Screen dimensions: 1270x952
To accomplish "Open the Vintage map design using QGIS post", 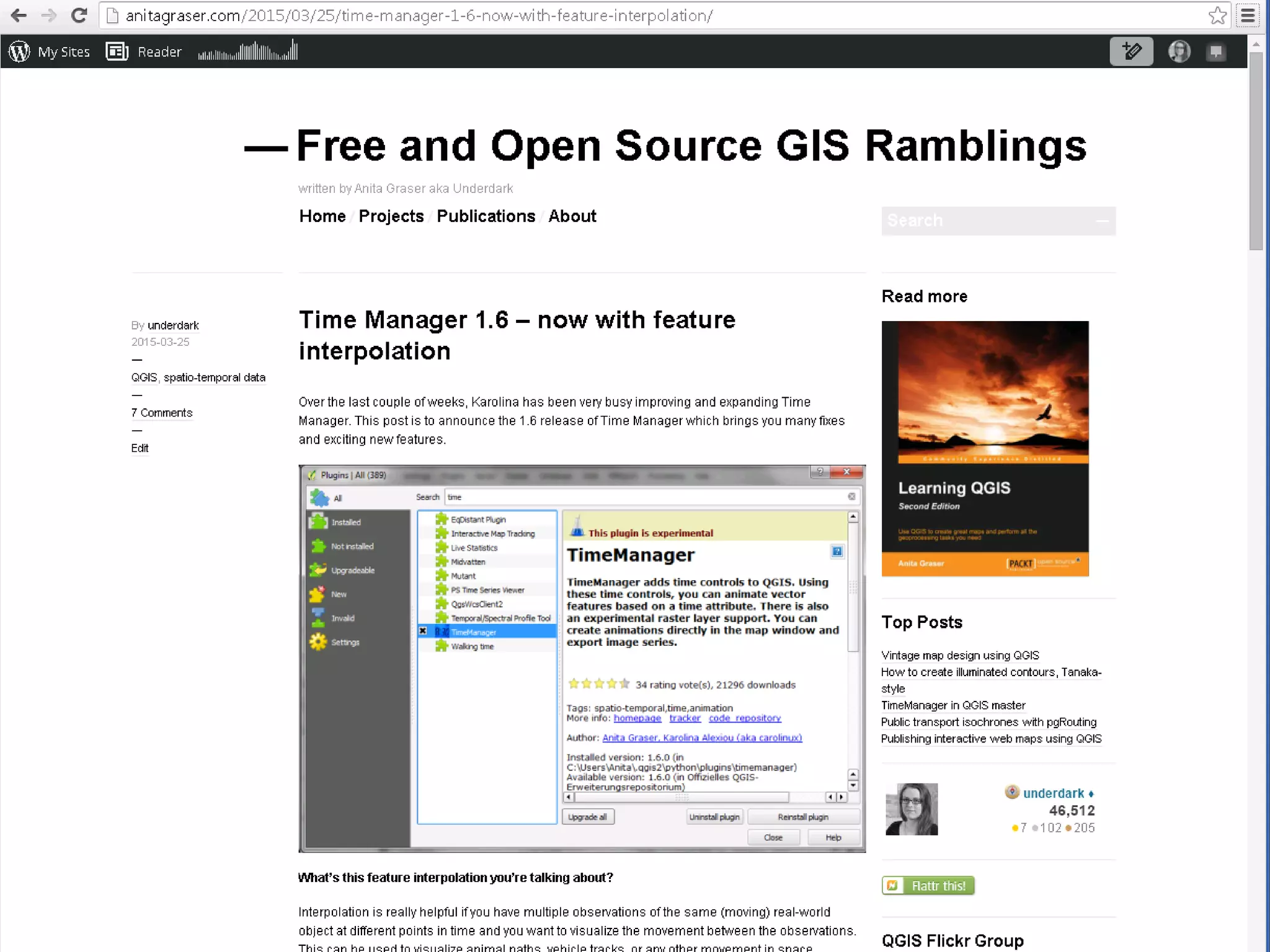I will coord(960,655).
